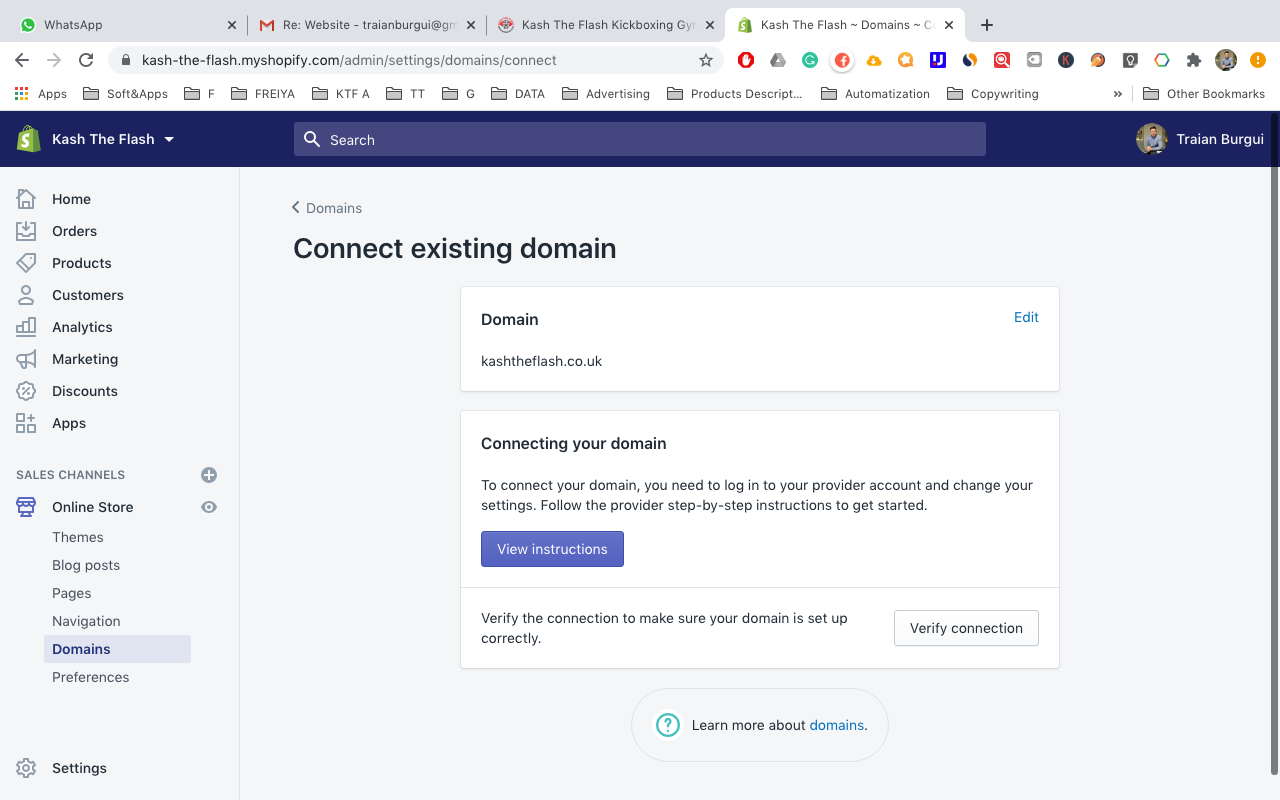Click the Shopify search field

(640, 139)
